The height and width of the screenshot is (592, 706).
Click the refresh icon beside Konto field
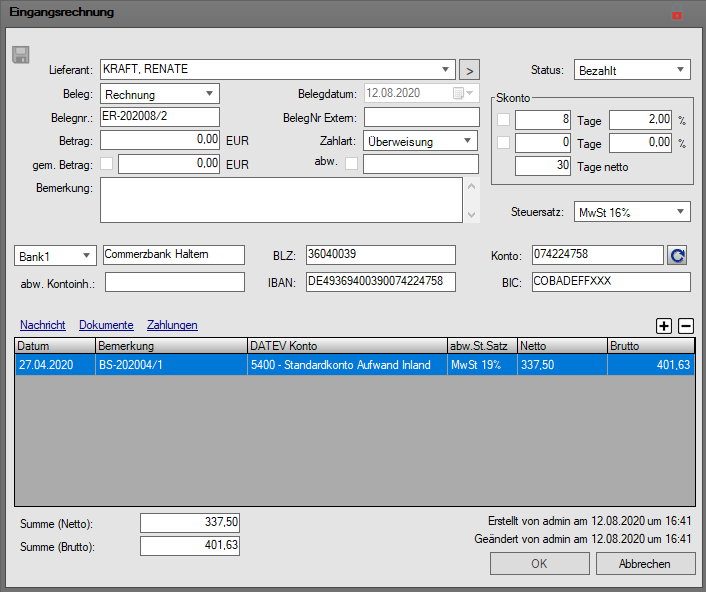(677, 255)
